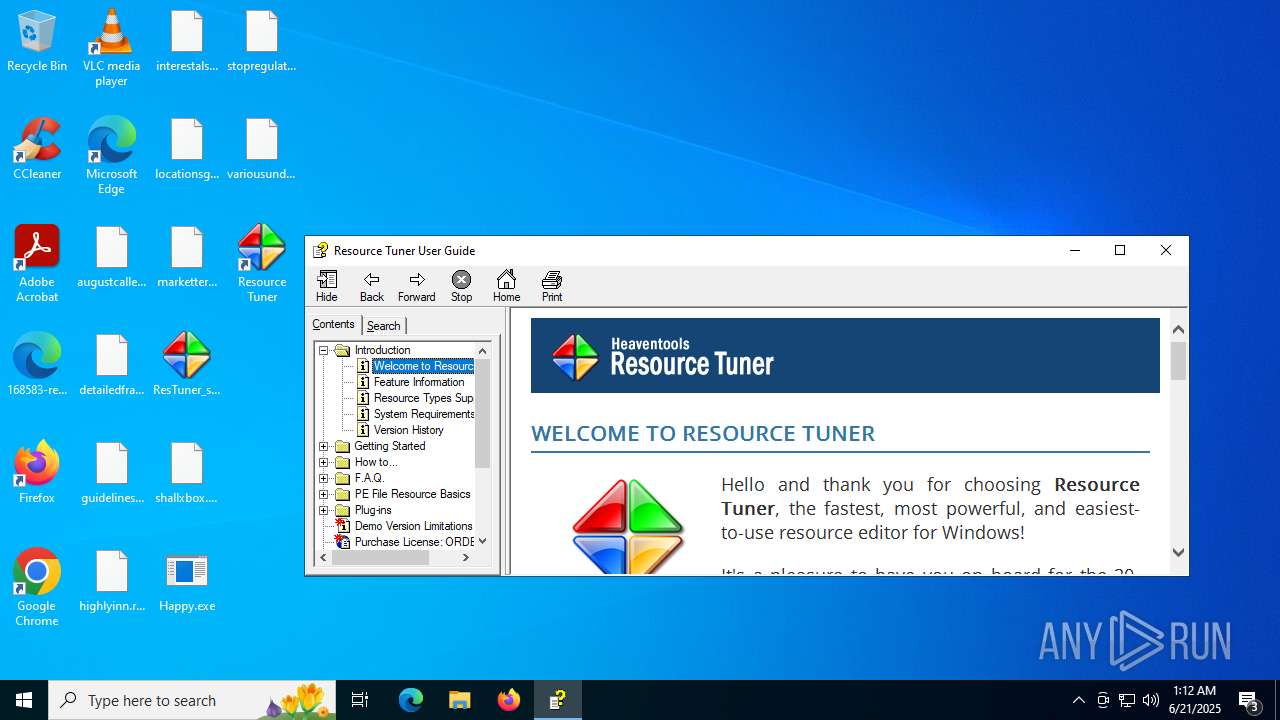
Task: Expand the F.A.Q. node
Action: click(x=324, y=478)
